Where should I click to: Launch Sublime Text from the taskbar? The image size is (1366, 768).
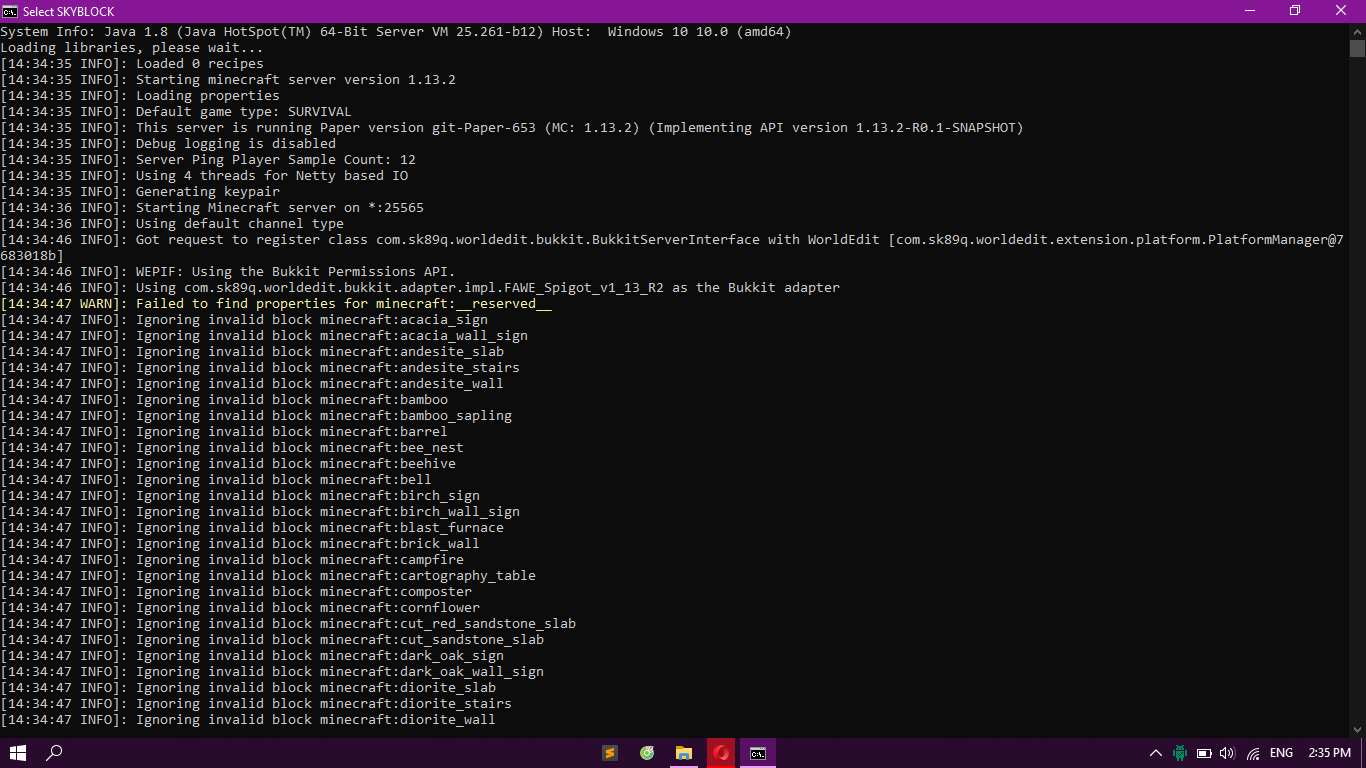608,753
